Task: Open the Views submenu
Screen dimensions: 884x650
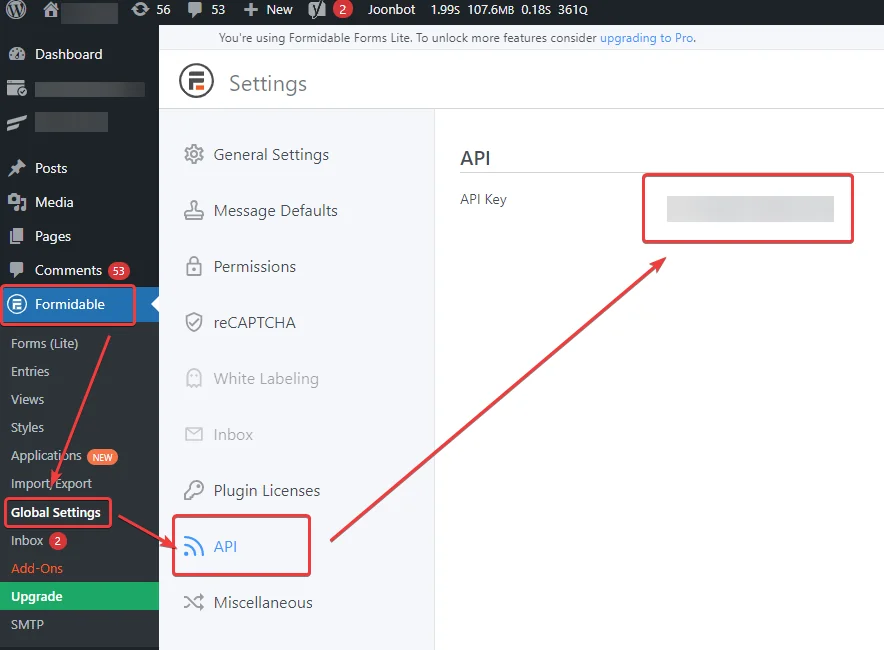Action: [x=27, y=399]
